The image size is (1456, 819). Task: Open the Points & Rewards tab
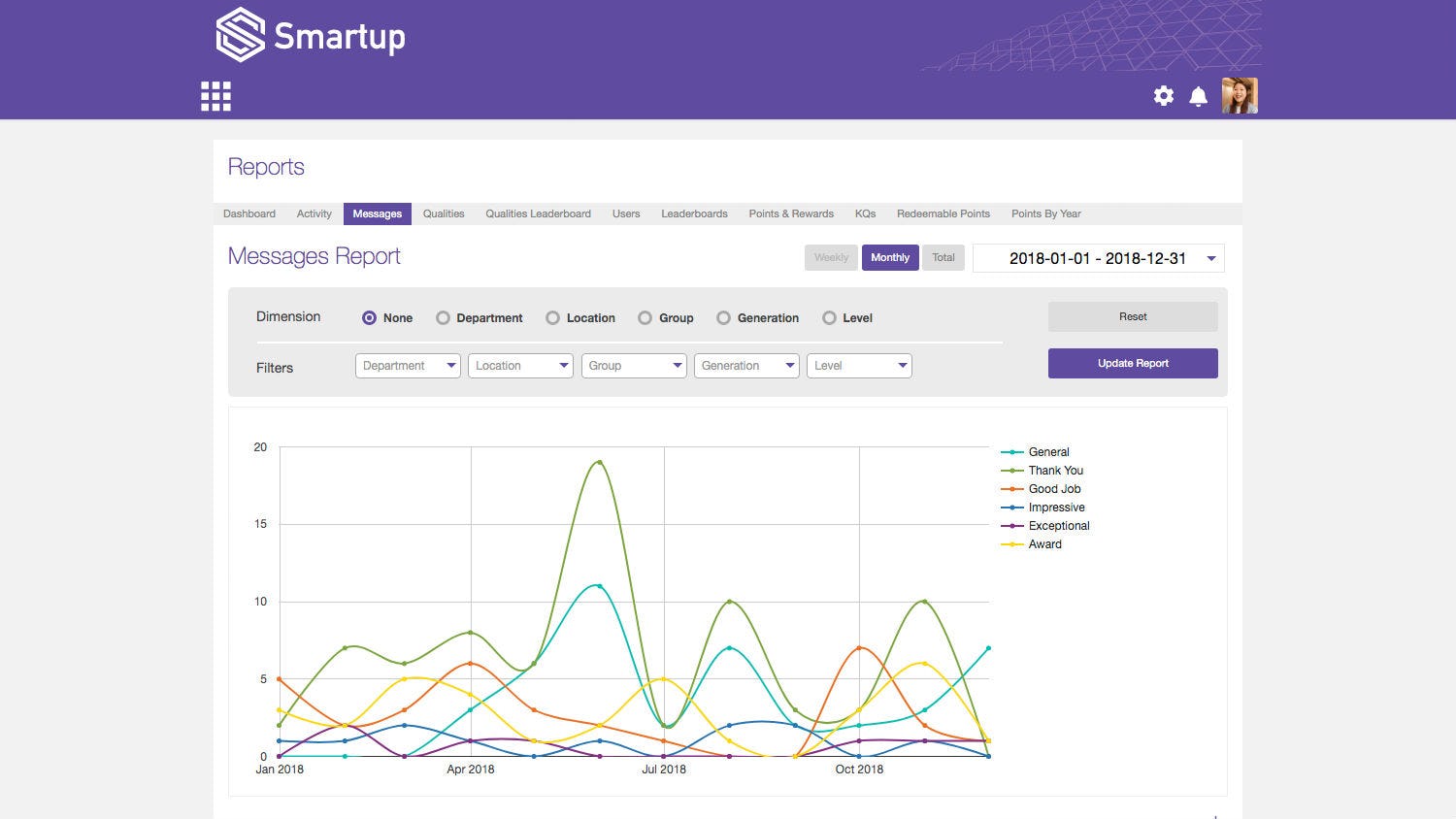(x=791, y=213)
